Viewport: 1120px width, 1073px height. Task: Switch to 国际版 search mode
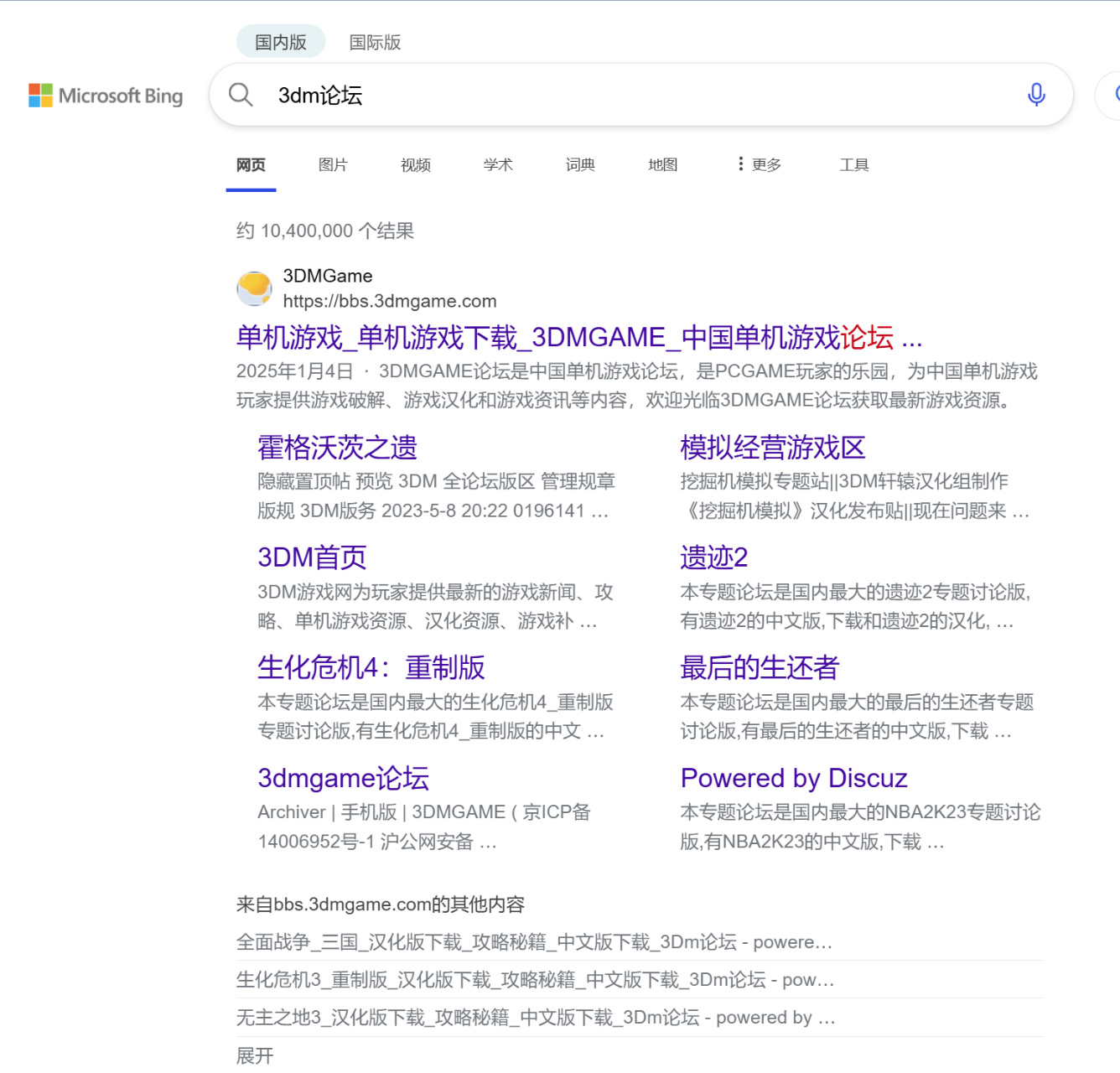coord(375,42)
